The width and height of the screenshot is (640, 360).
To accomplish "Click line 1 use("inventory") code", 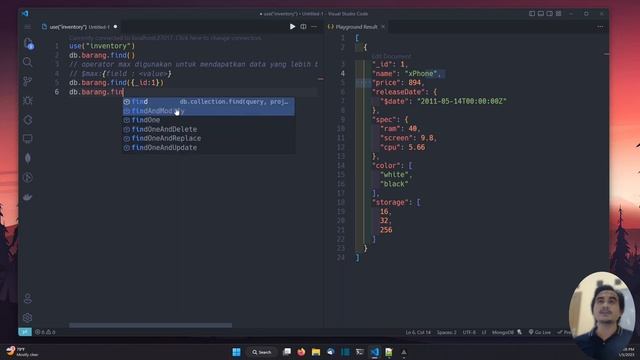I will [x=102, y=46].
